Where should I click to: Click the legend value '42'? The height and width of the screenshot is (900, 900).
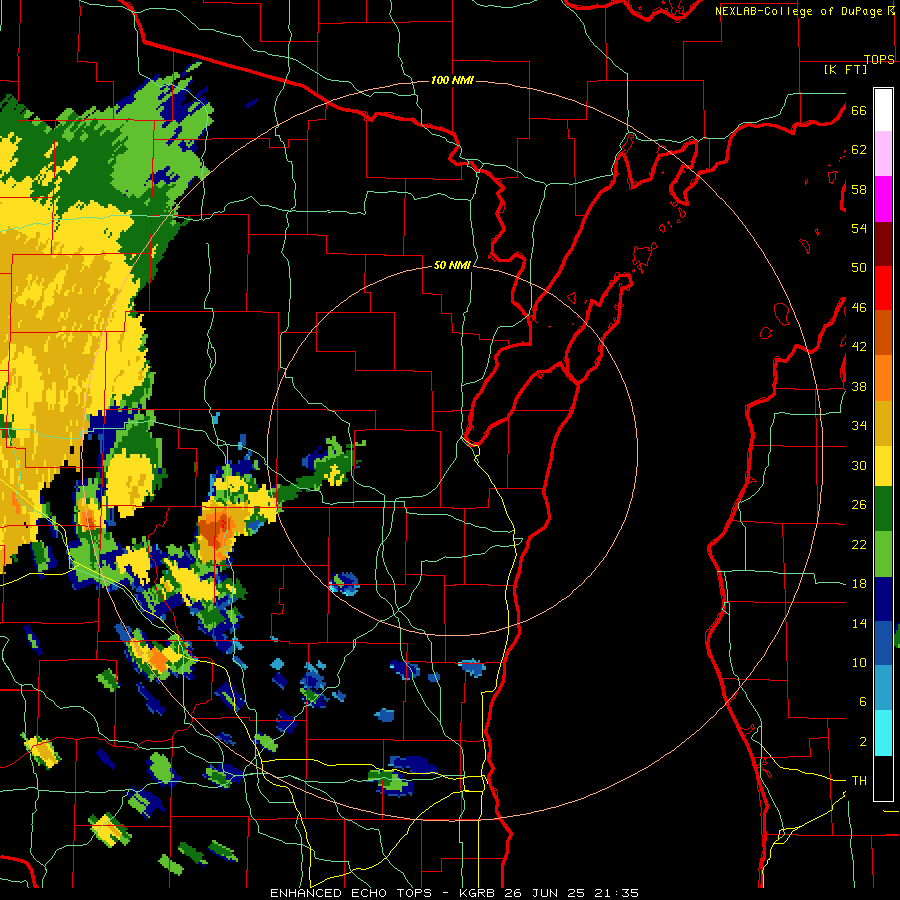859,347
